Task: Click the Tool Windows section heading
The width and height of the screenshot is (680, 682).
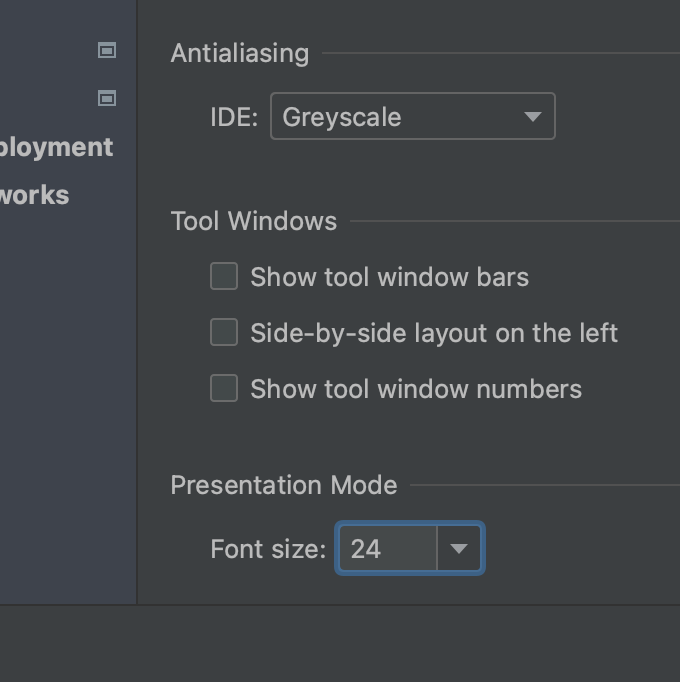Action: pos(254,221)
